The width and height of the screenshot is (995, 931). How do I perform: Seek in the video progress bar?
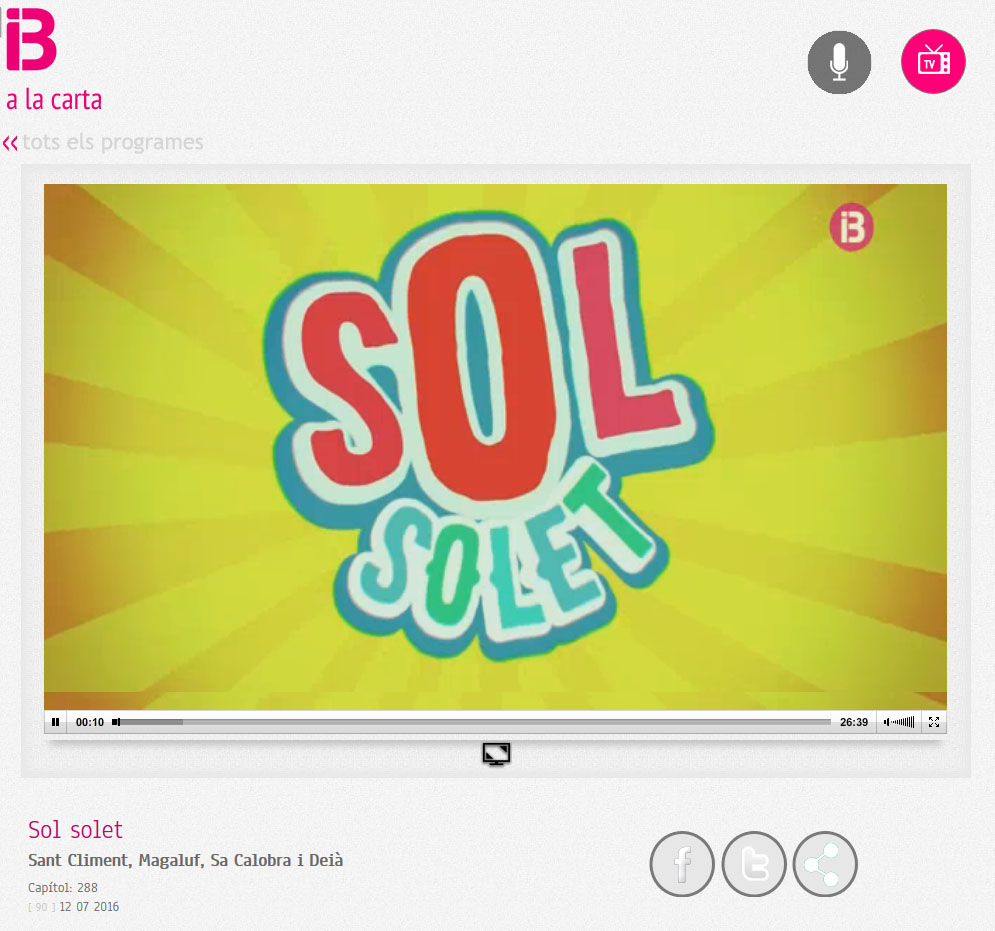[471, 722]
